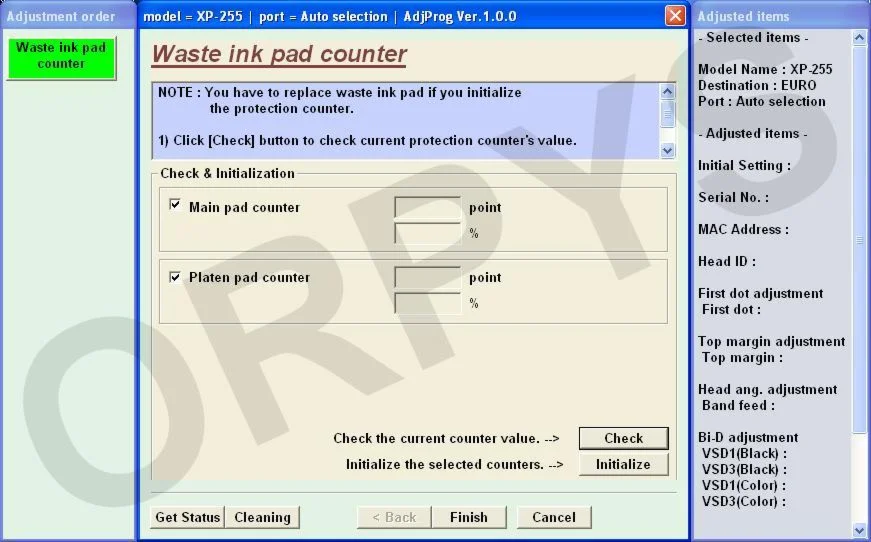
Task: Click the Initialize button
Action: [x=623, y=464]
